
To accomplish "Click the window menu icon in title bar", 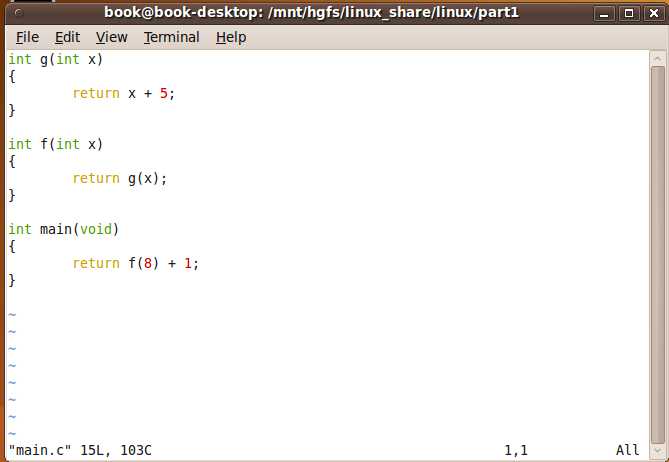I will 18,13.
